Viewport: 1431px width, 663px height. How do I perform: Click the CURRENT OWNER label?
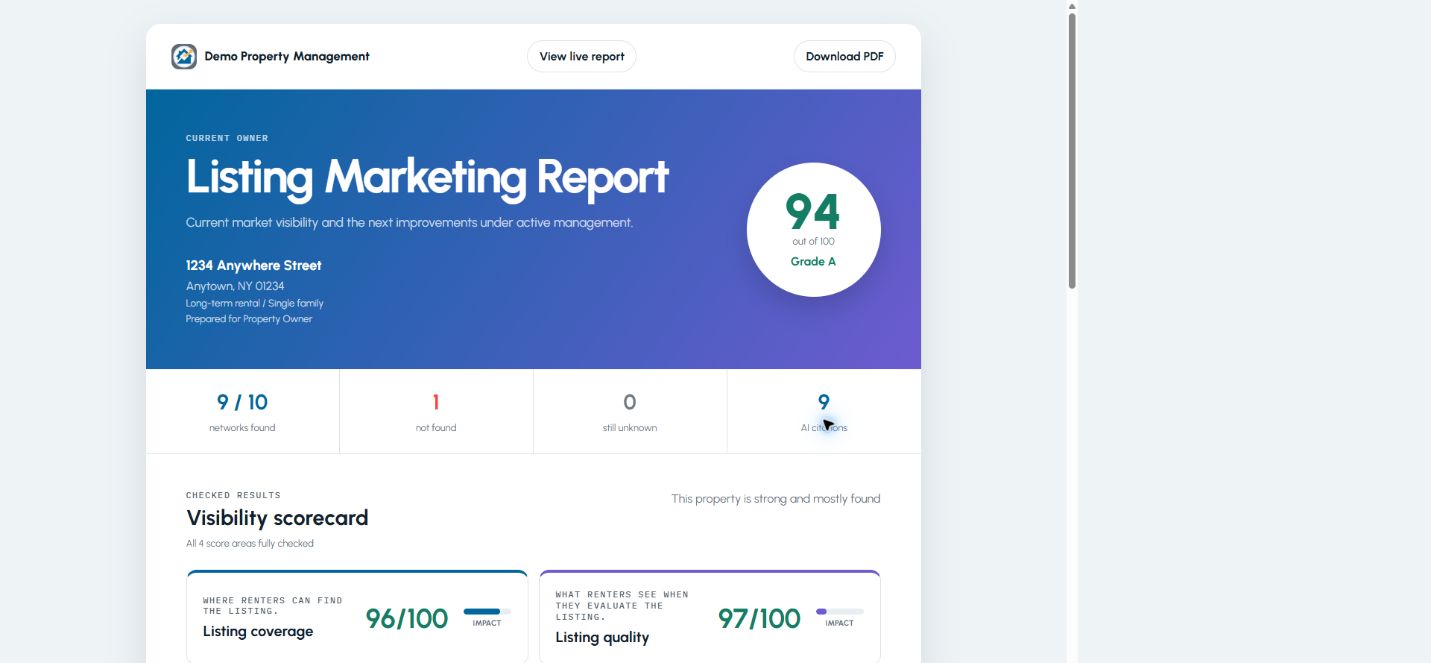click(227, 138)
